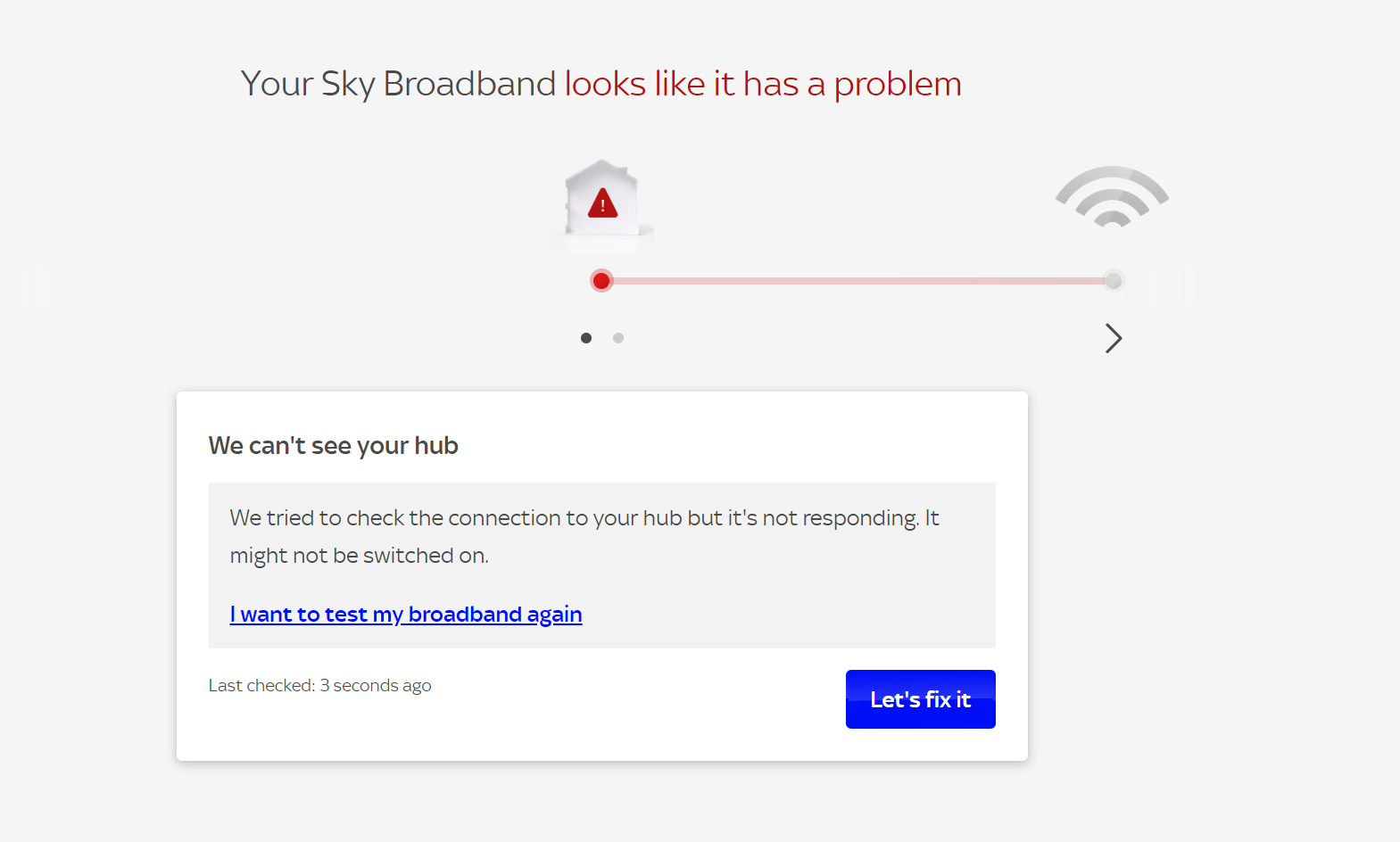
Task: Click the "We tried to check the connection" message line
Action: pos(584,518)
